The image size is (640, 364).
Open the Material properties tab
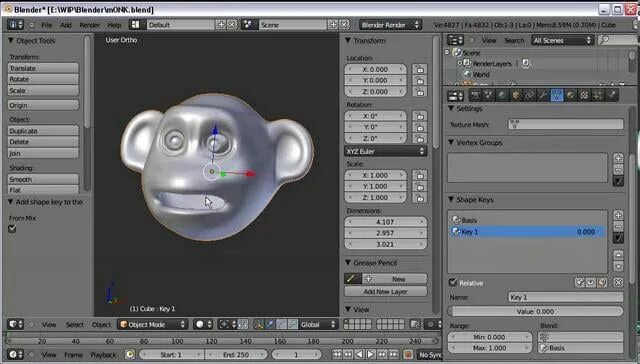571,95
